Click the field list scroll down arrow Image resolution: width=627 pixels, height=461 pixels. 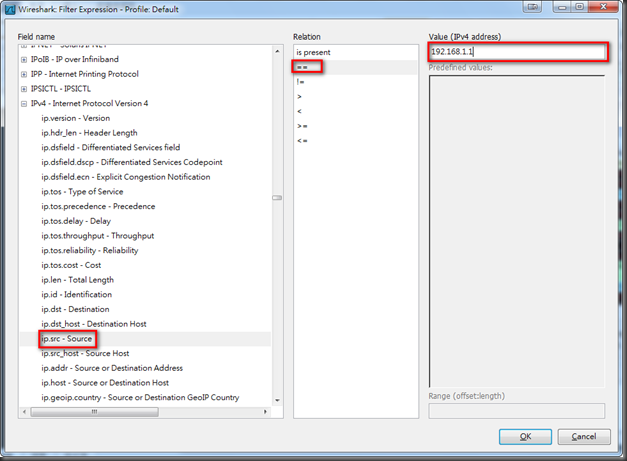coord(277,400)
